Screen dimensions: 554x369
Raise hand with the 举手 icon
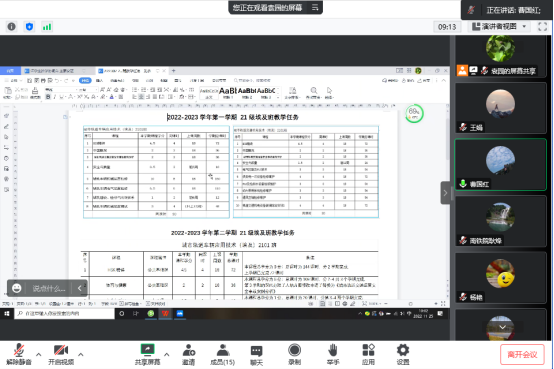tap(332, 355)
